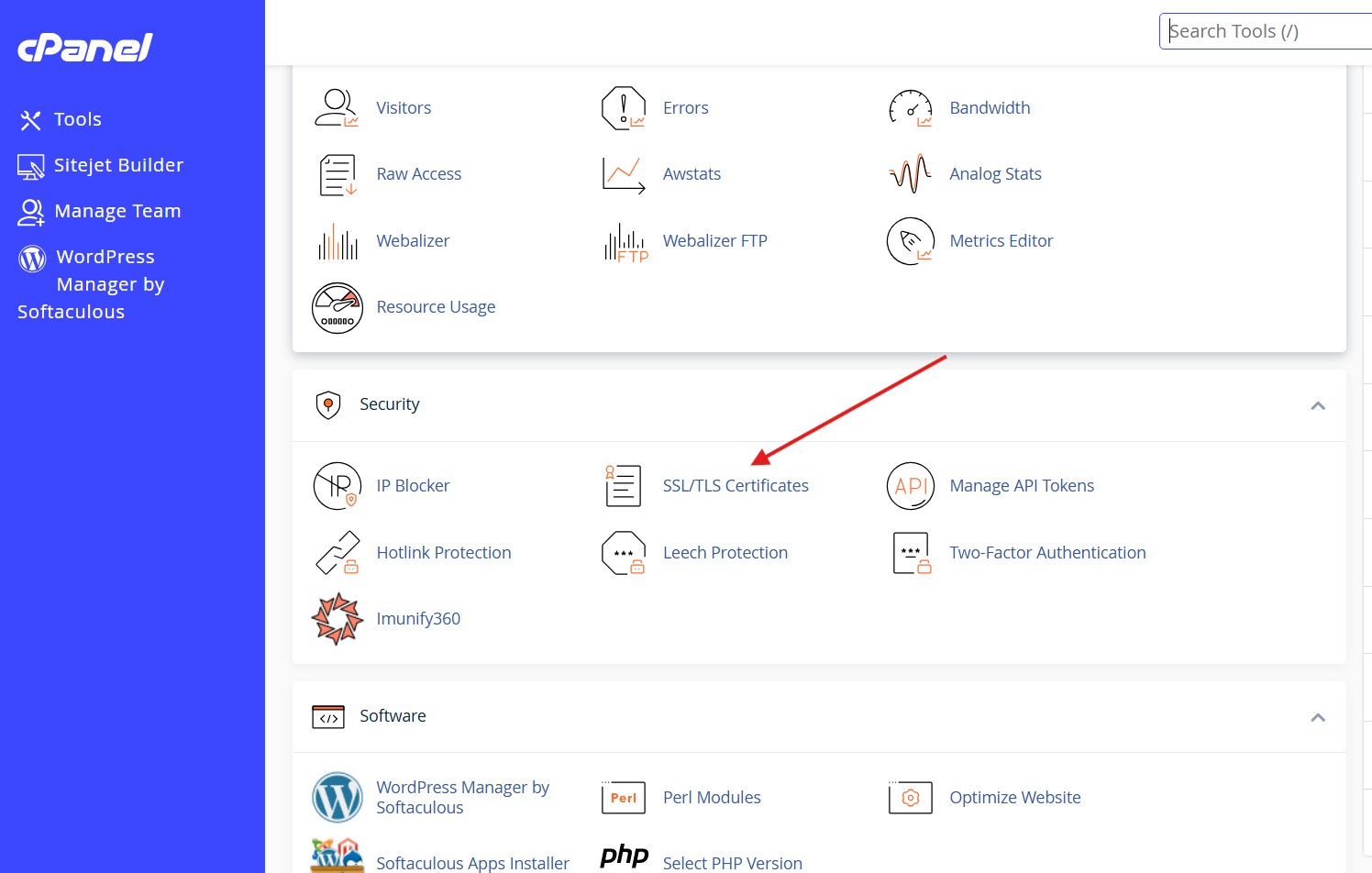Viewport: 1372px width, 873px height.
Task: Open the Raw Access icon
Action: tap(337, 174)
